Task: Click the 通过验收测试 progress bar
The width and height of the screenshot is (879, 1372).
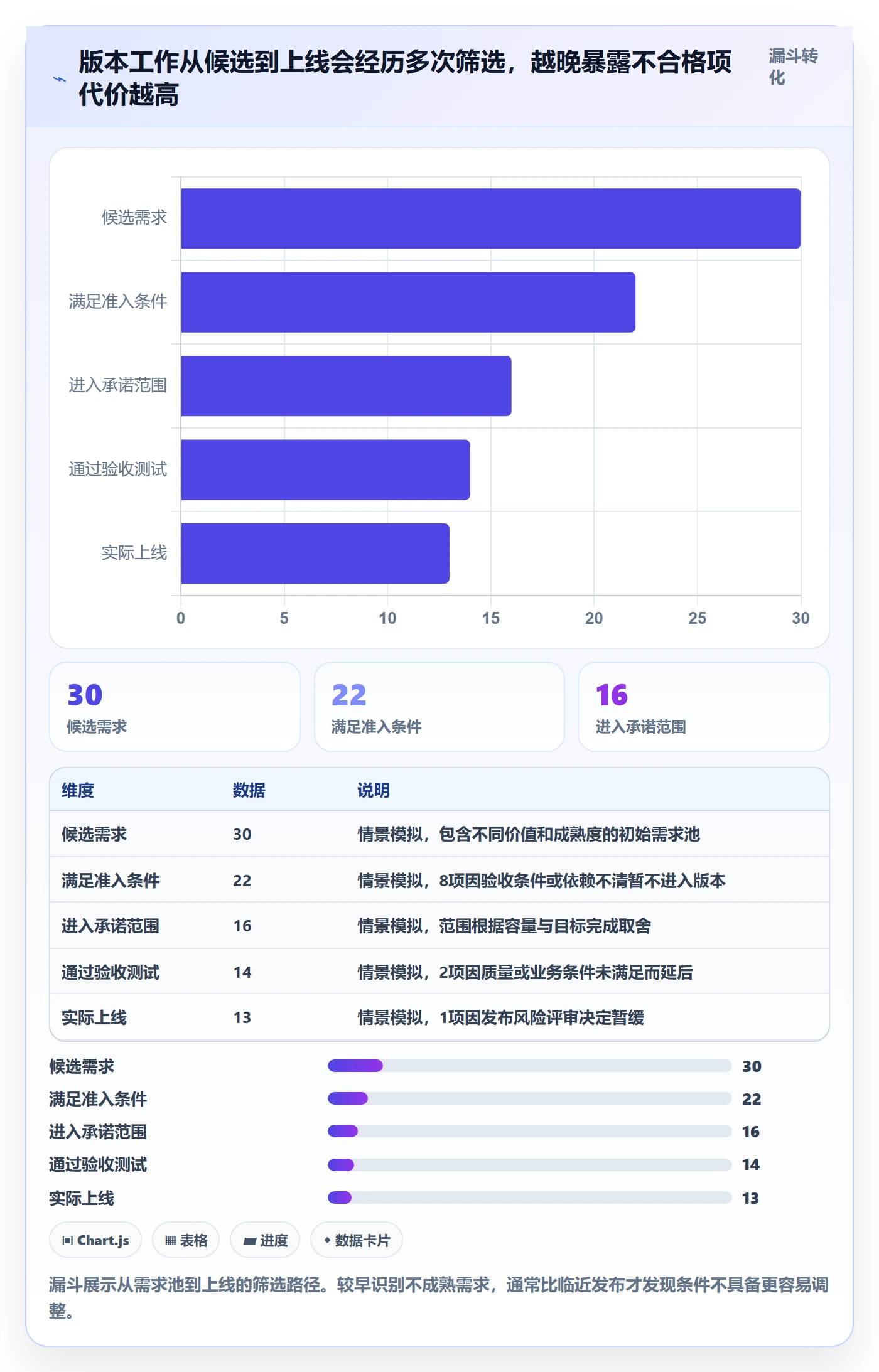Action: (x=530, y=1165)
